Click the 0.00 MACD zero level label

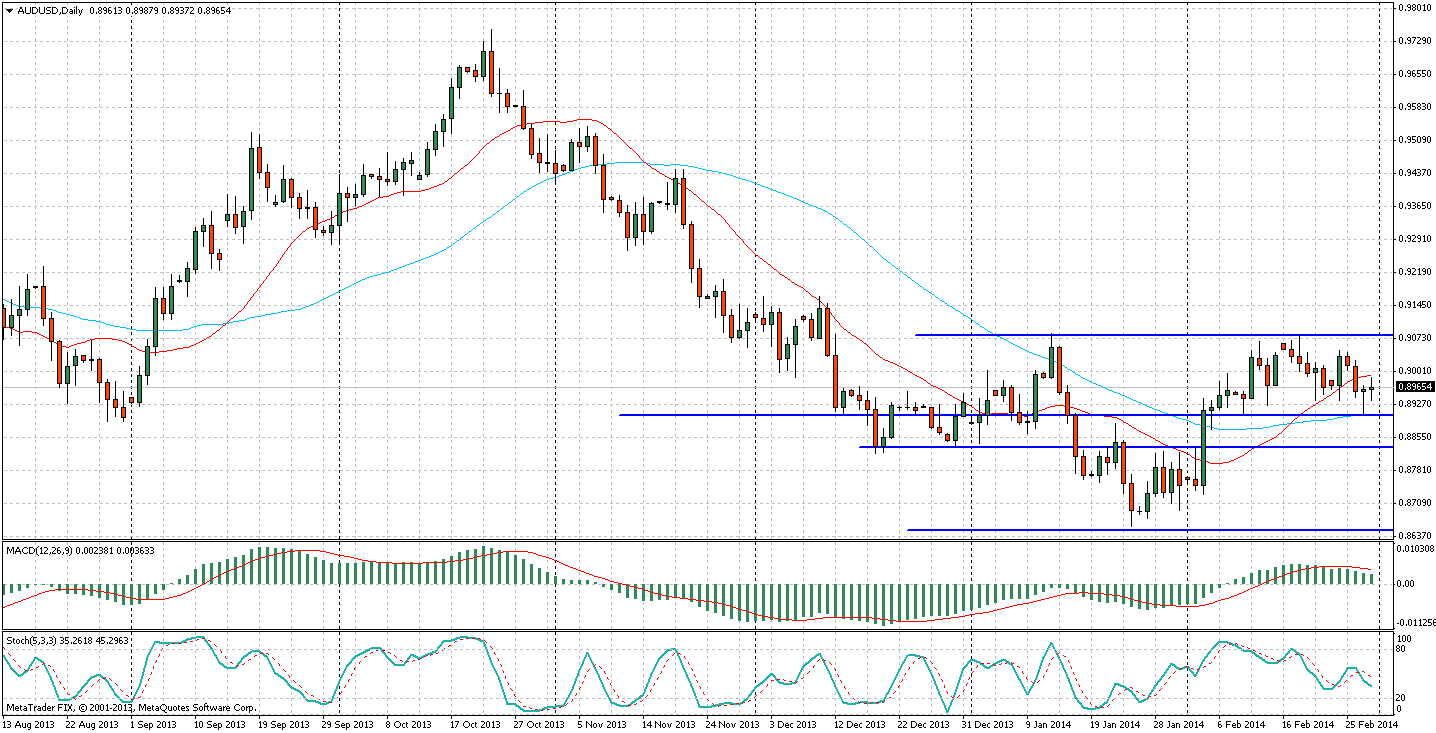(x=1406, y=583)
